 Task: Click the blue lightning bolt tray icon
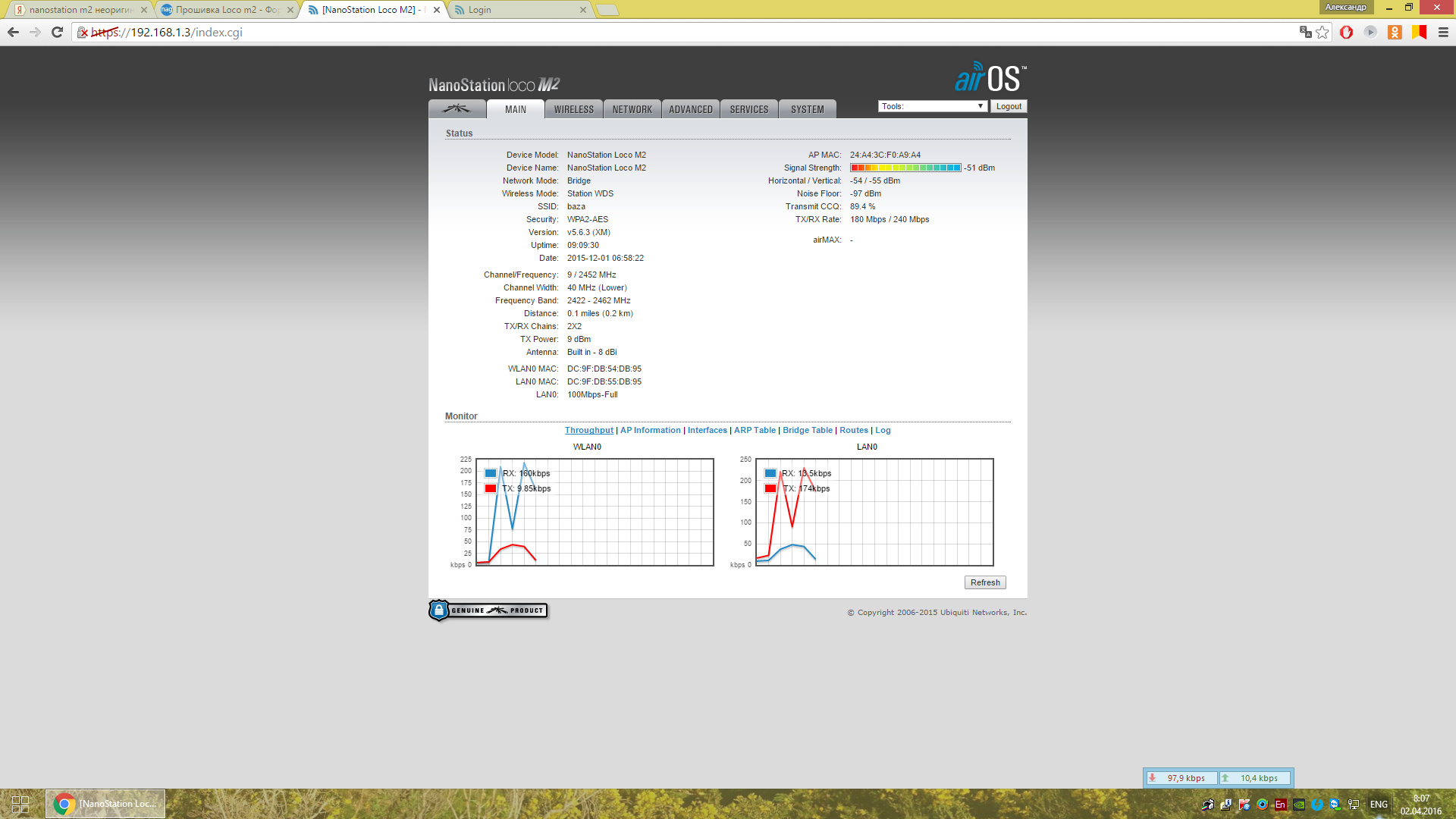[x=1317, y=805]
